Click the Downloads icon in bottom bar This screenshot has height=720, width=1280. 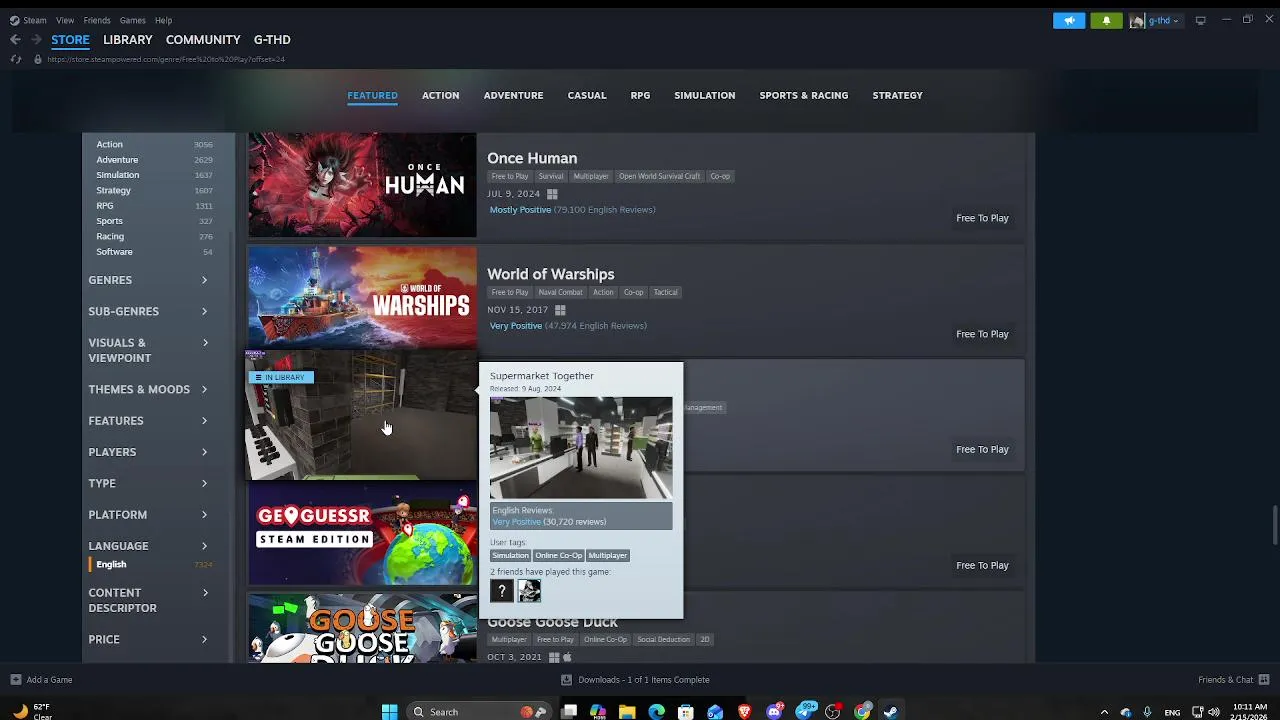point(566,680)
